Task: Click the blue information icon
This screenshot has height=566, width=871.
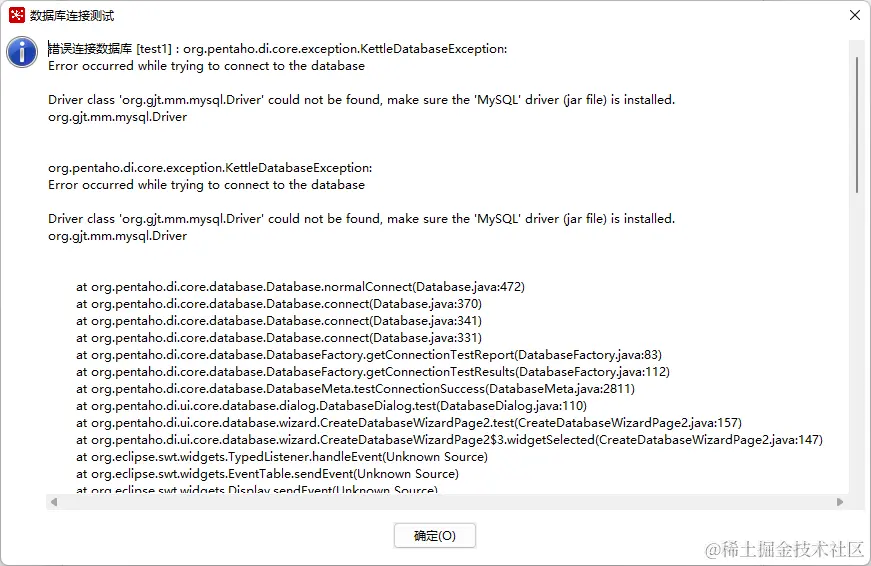Action: tap(22, 52)
